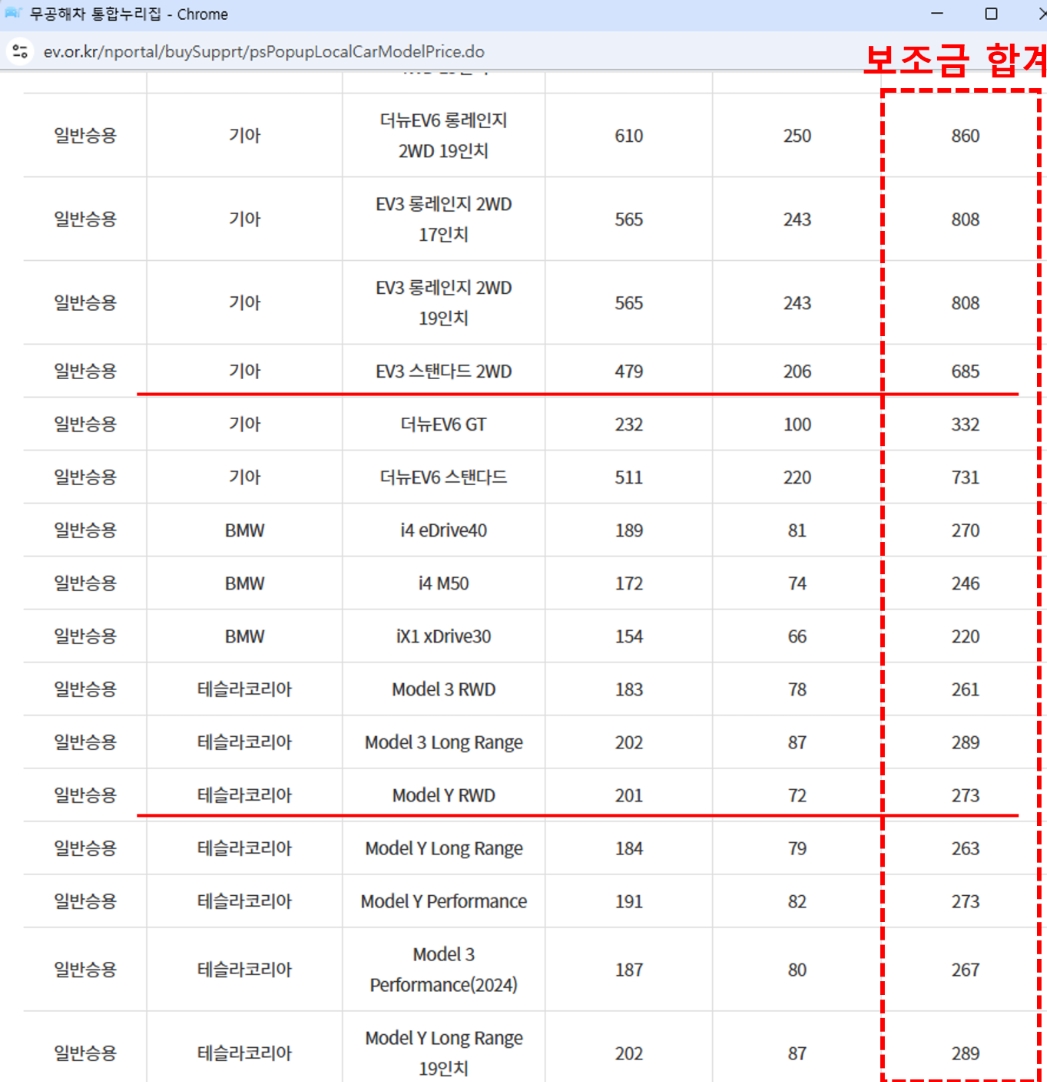Click the 206 local subsidy value
The image size is (1047, 1082).
pos(797,371)
